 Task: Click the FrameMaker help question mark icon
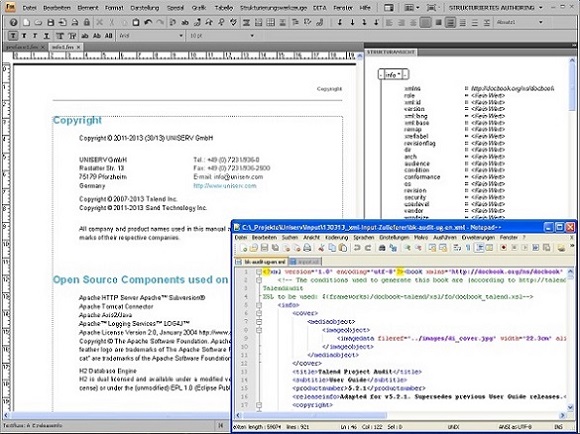pyautogui.click(x=14, y=23)
